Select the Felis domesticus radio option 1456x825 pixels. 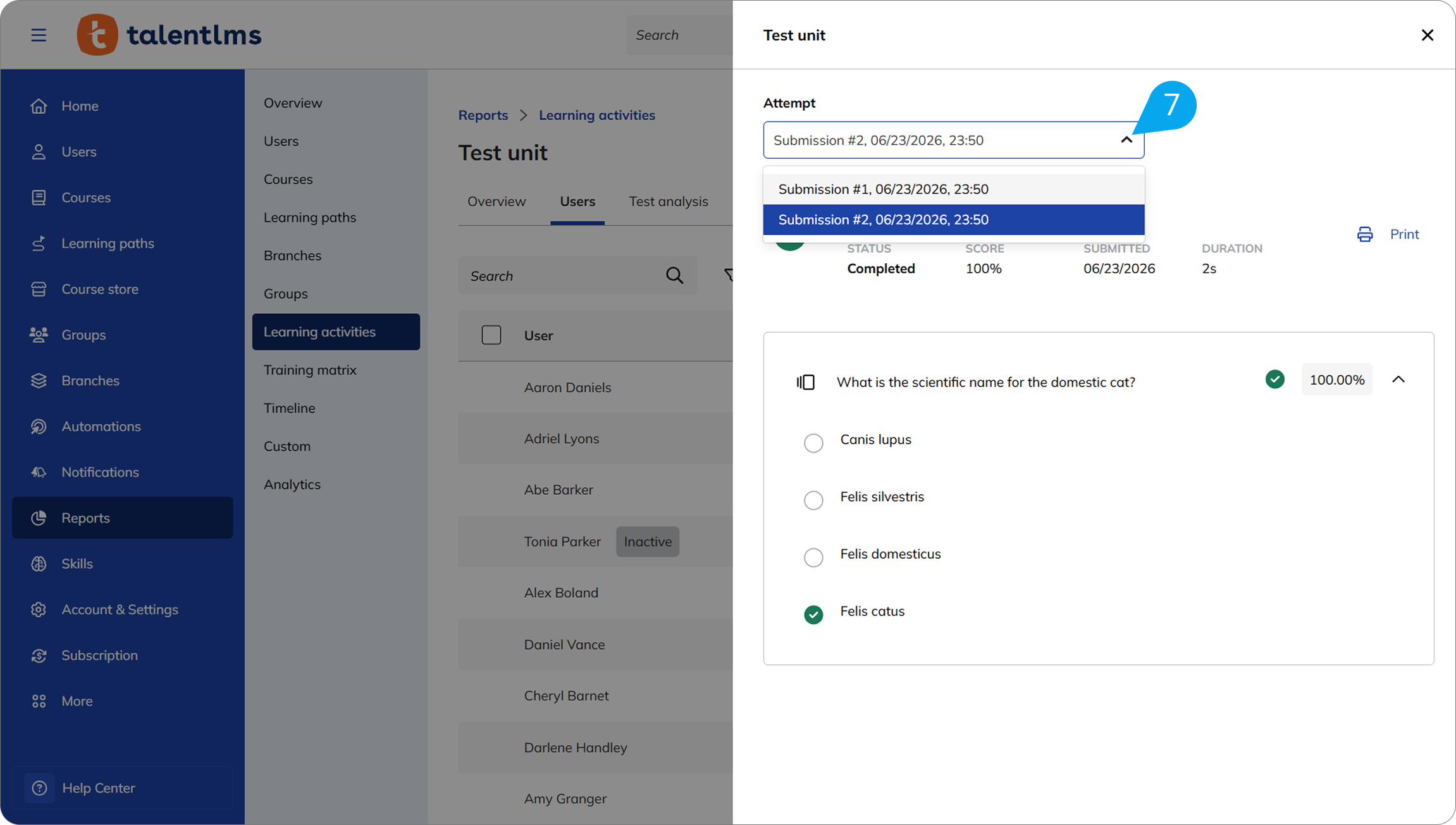click(x=813, y=557)
